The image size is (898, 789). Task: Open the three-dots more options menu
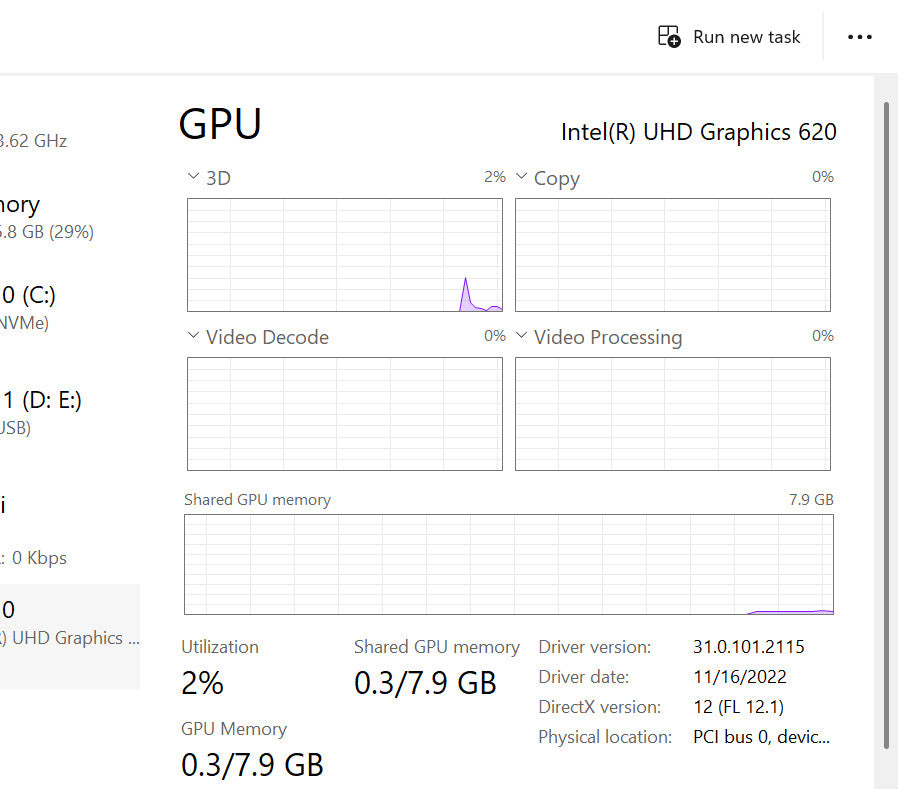click(x=860, y=37)
